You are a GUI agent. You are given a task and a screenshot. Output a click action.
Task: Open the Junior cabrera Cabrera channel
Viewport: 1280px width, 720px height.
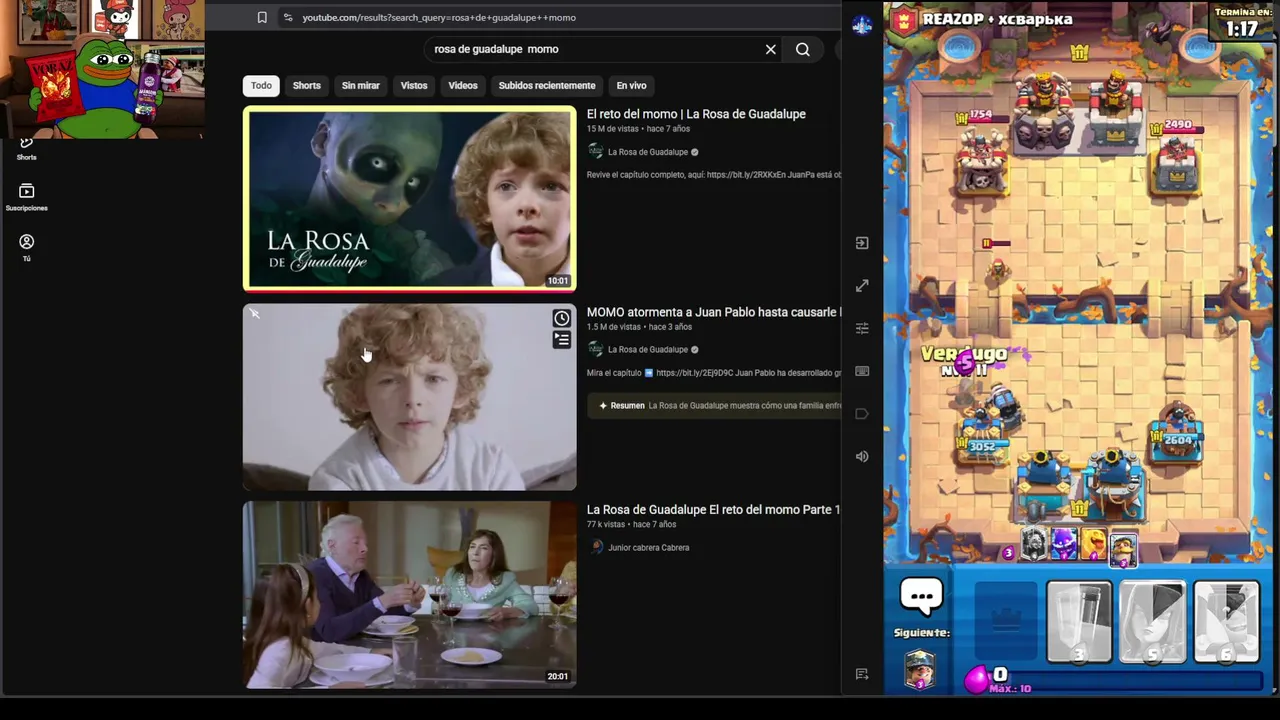coord(648,548)
